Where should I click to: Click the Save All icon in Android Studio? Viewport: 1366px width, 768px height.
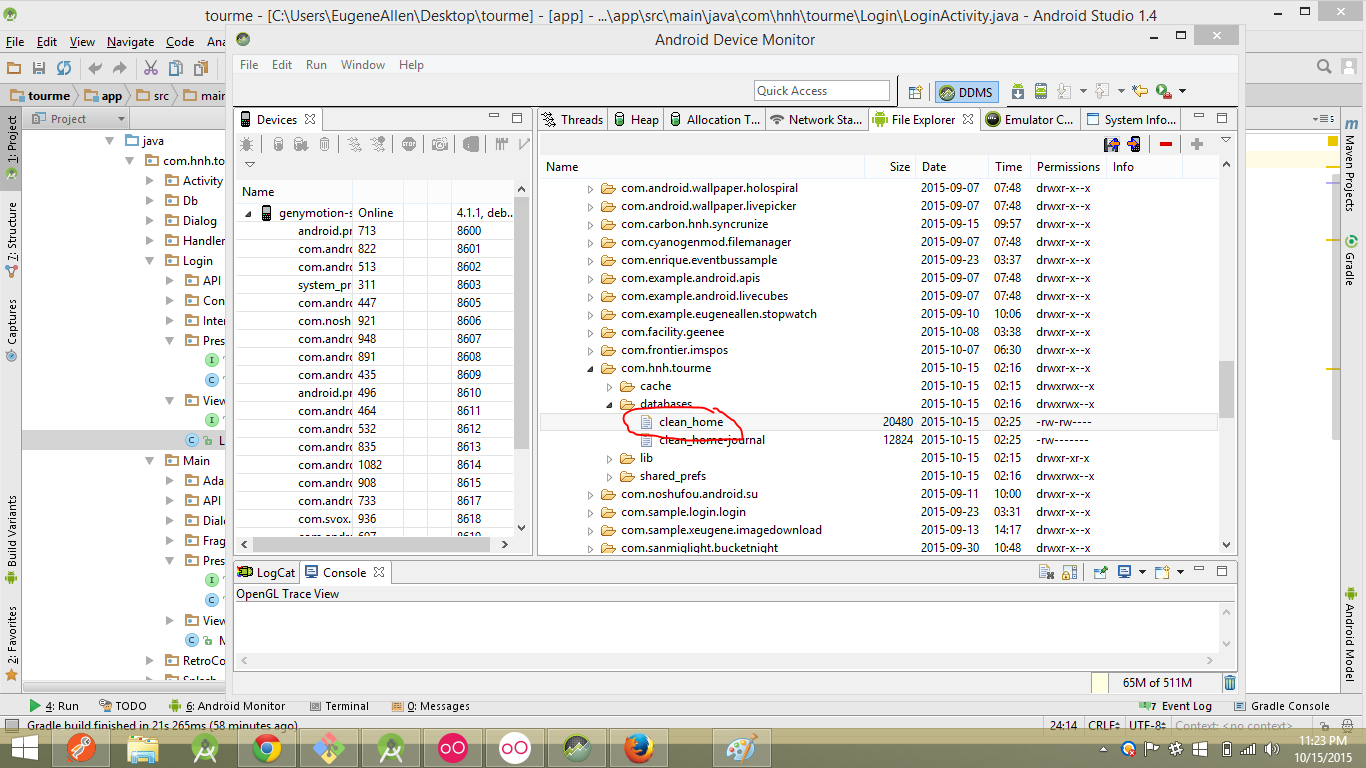[x=39, y=68]
